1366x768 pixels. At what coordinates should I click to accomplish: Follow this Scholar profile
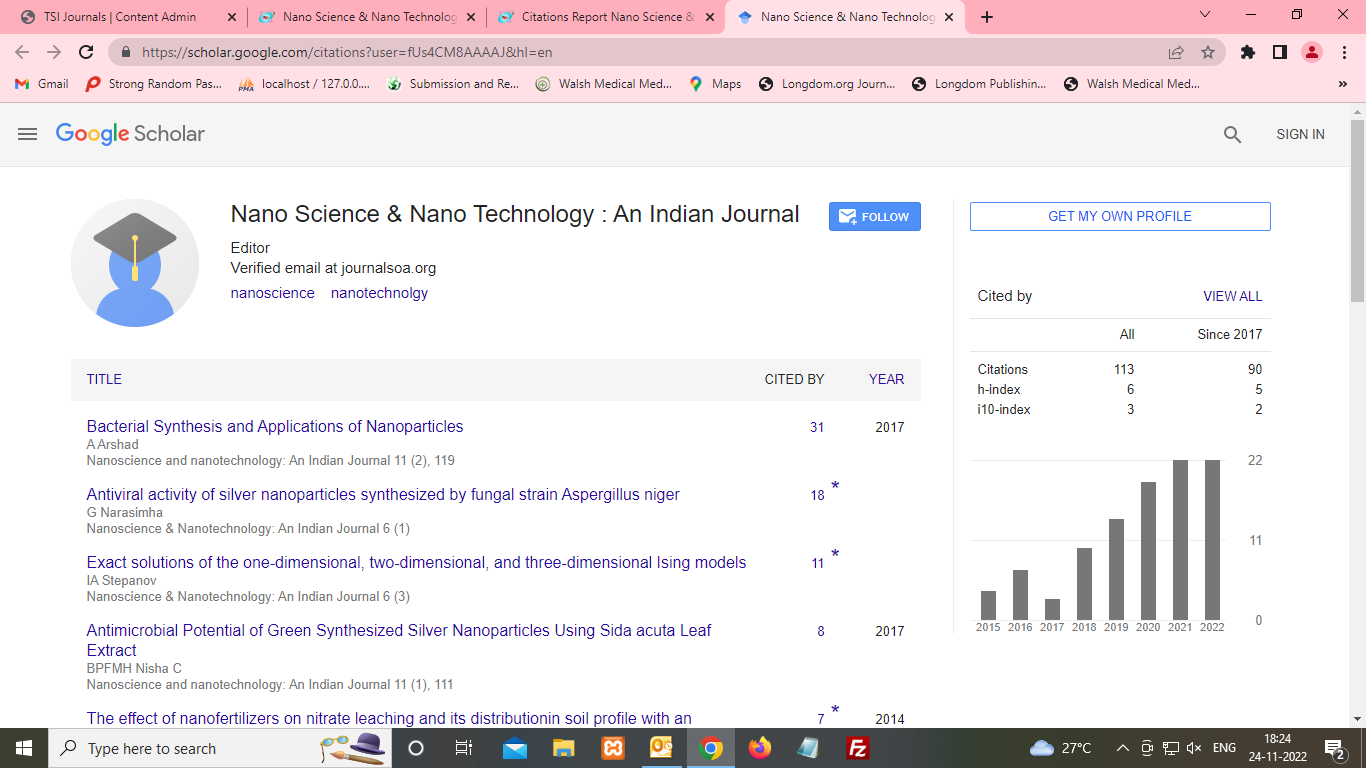(x=874, y=216)
